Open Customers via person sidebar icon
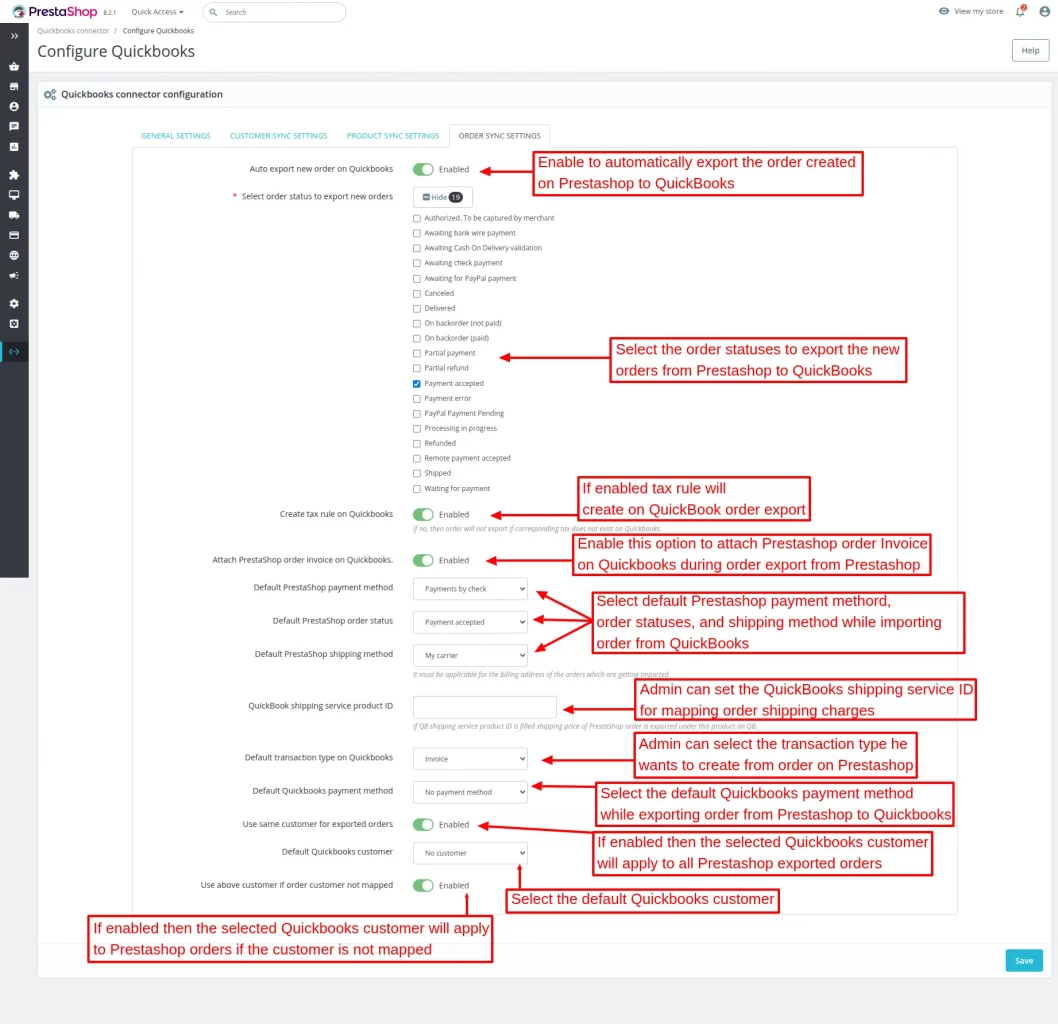1058x1024 pixels. click(x=14, y=107)
